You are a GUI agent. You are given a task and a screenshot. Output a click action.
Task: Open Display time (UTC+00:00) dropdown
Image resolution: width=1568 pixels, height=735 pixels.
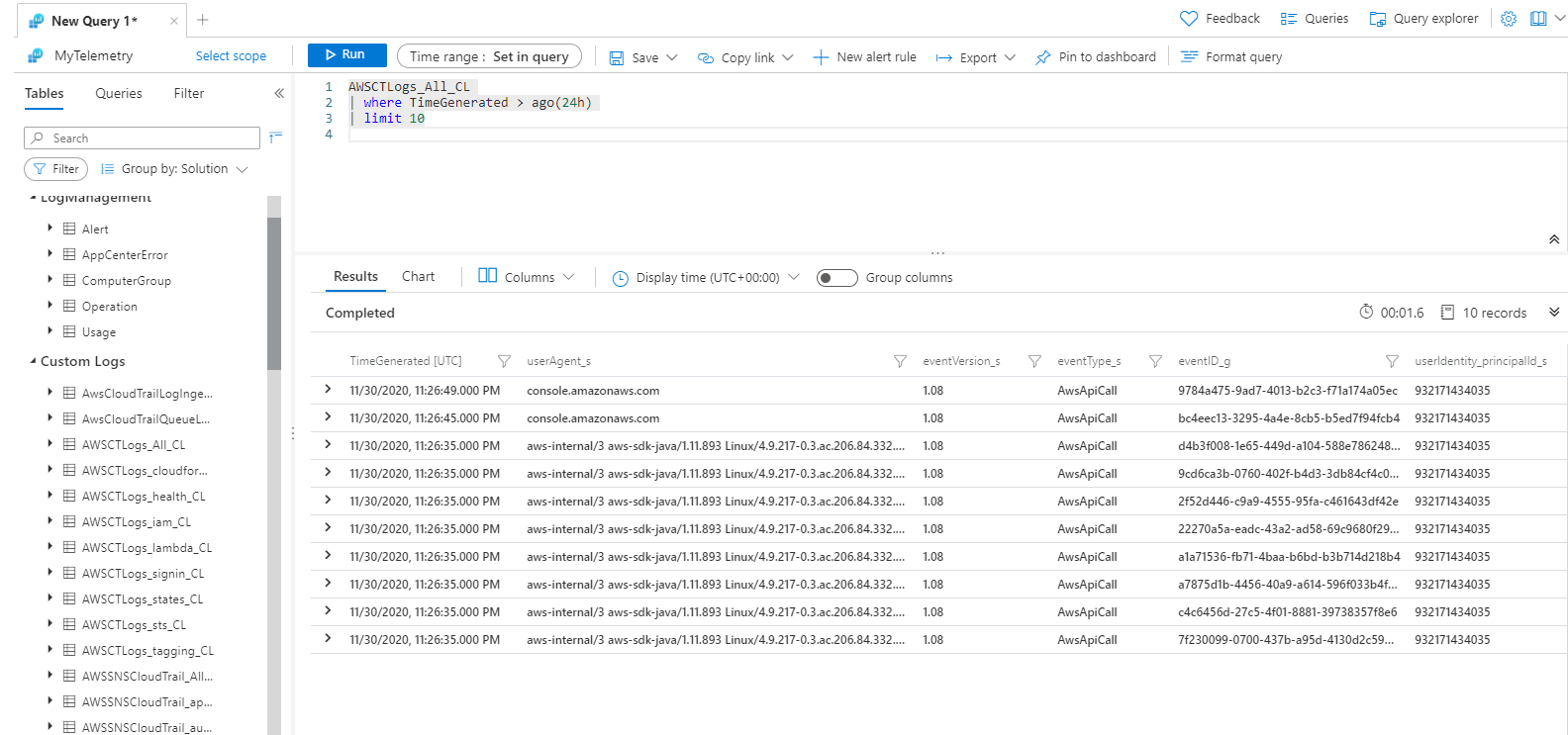705,278
